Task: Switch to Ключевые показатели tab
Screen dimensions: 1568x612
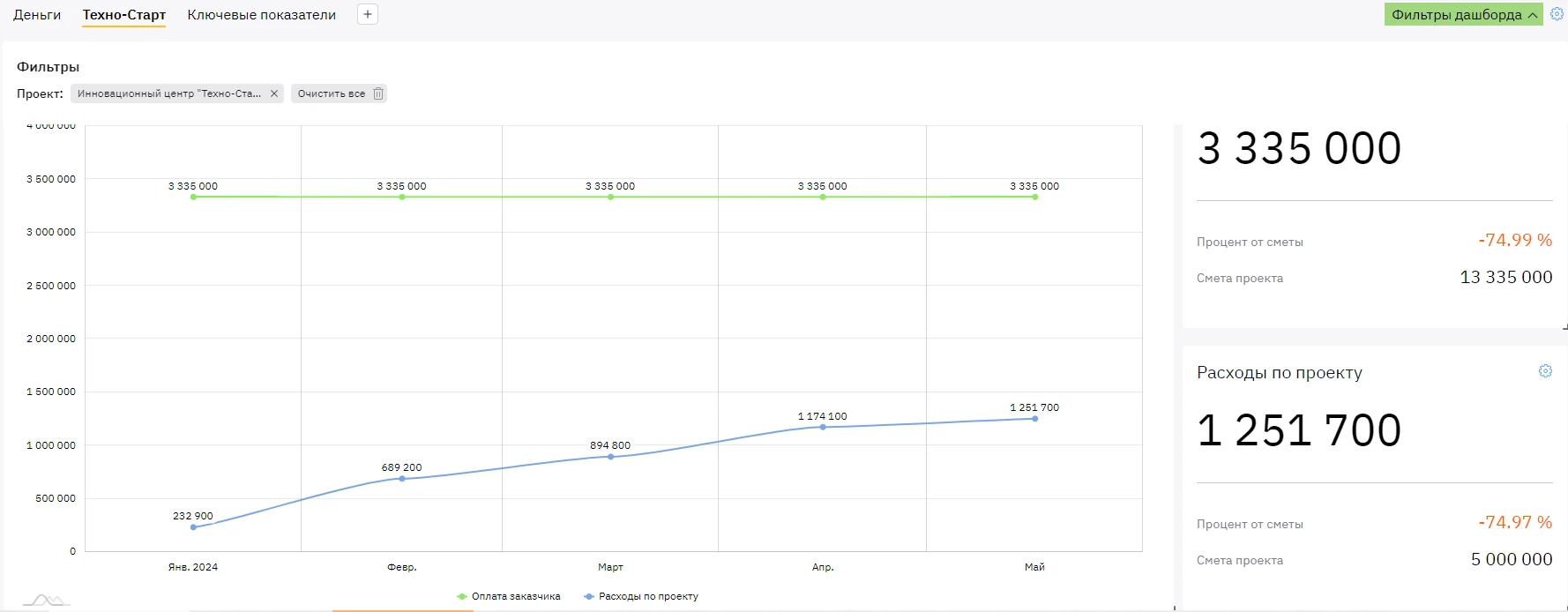Action: pyautogui.click(x=261, y=15)
